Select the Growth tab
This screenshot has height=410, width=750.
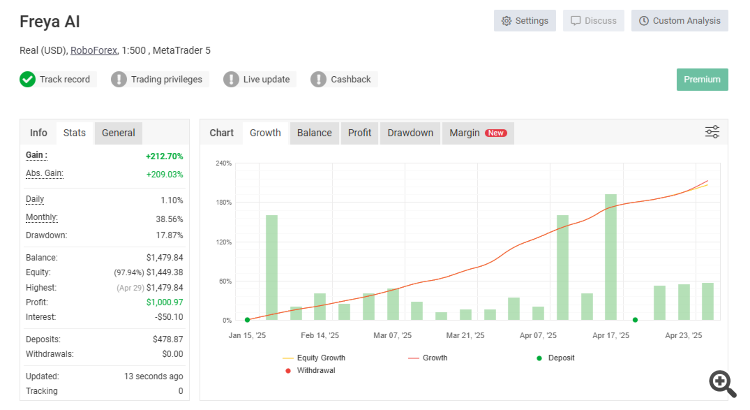[x=265, y=133]
